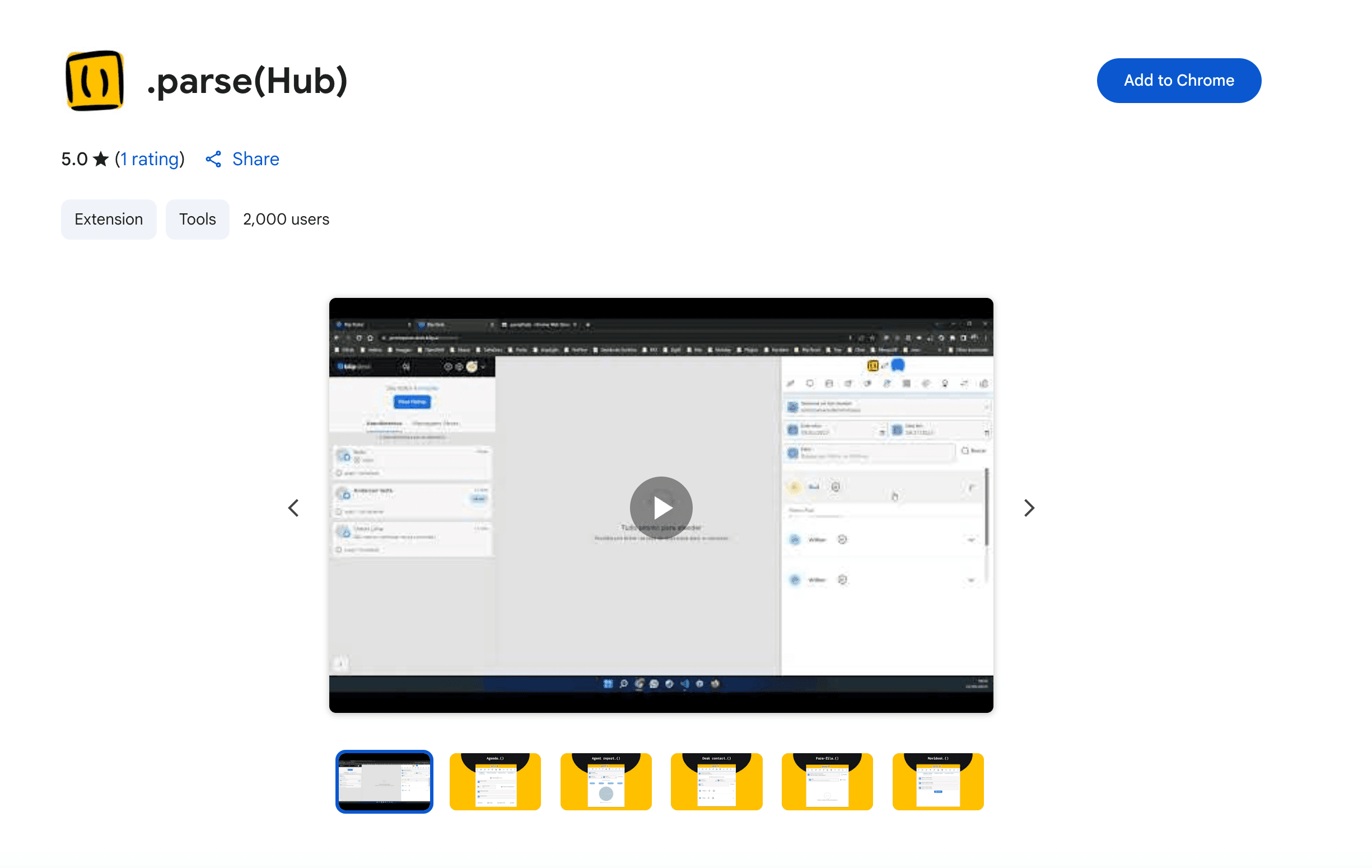Click the share icon next to Share
Image resolution: width=1372 pixels, height=868 pixels.
214,159
